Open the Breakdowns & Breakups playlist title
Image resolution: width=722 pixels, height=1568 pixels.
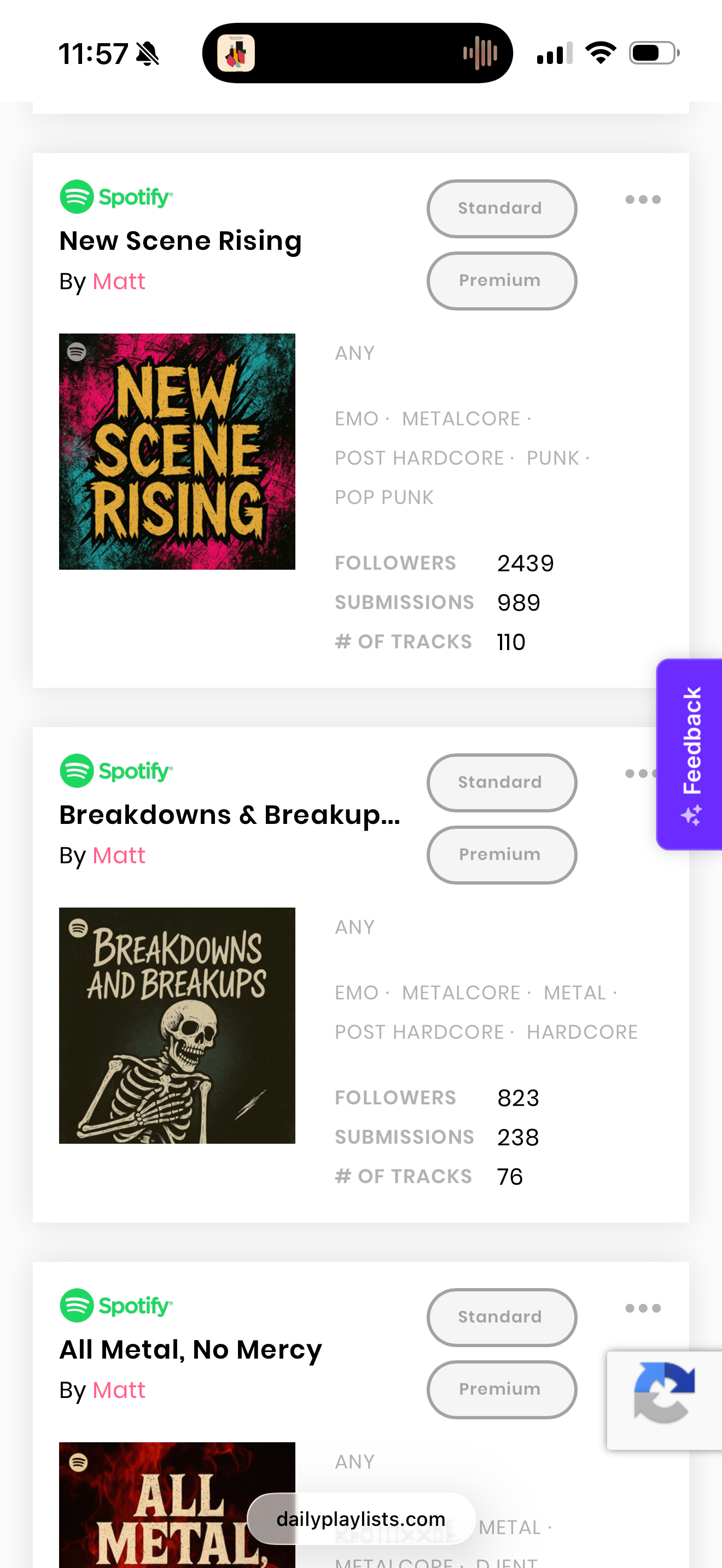pos(230,815)
